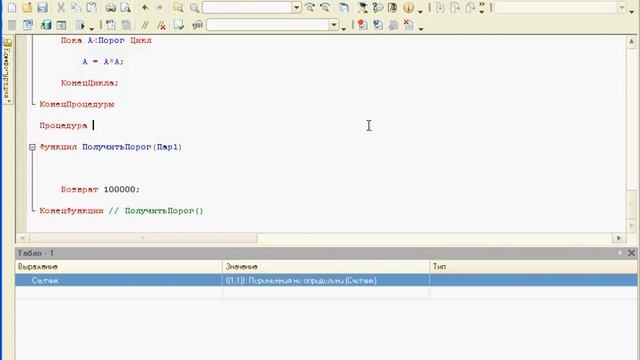Click on the А = А*А line
This screenshot has height=360, width=640.
coord(103,62)
